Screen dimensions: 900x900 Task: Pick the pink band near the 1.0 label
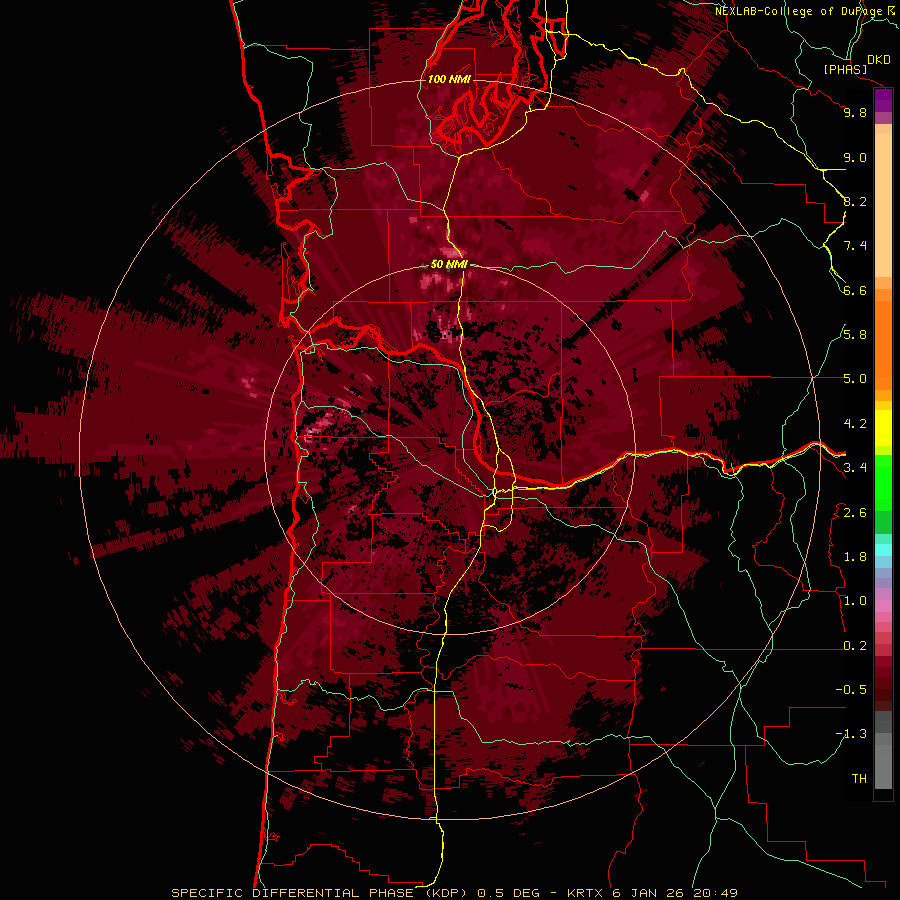tap(883, 606)
